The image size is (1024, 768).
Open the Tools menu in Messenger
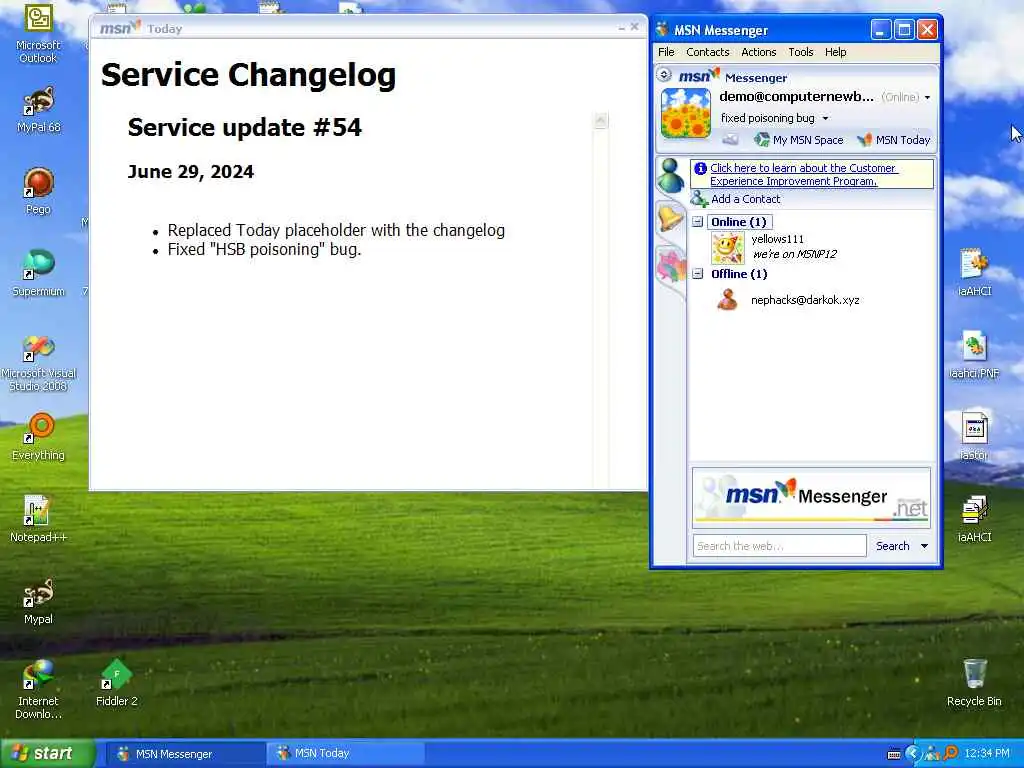(x=800, y=52)
